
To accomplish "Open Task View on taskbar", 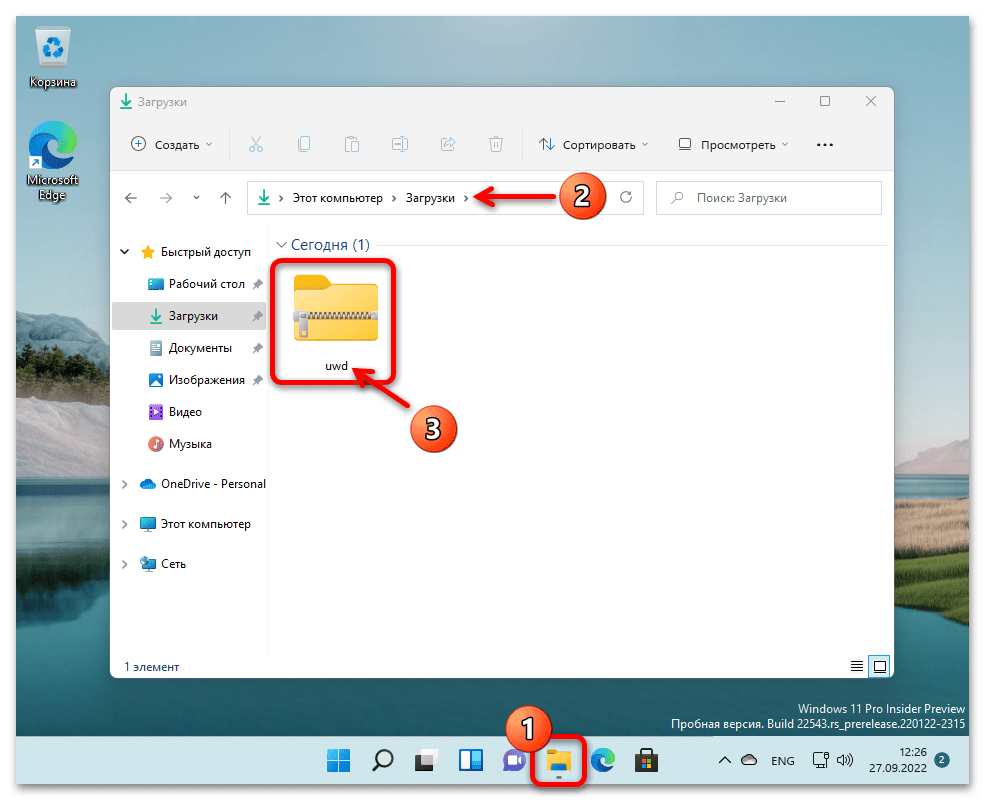I will pyautogui.click(x=427, y=761).
